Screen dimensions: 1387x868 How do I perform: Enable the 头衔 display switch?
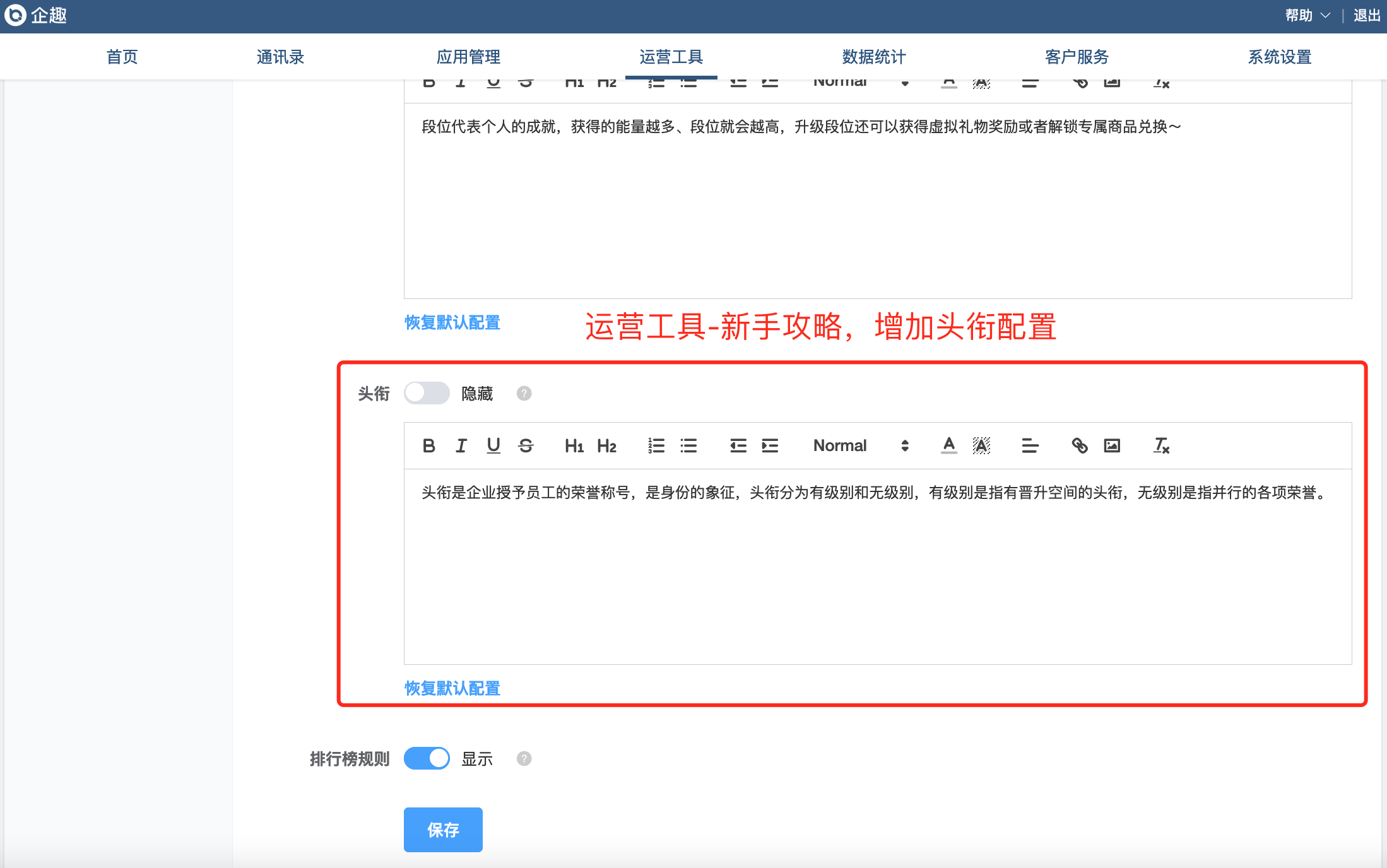point(427,393)
